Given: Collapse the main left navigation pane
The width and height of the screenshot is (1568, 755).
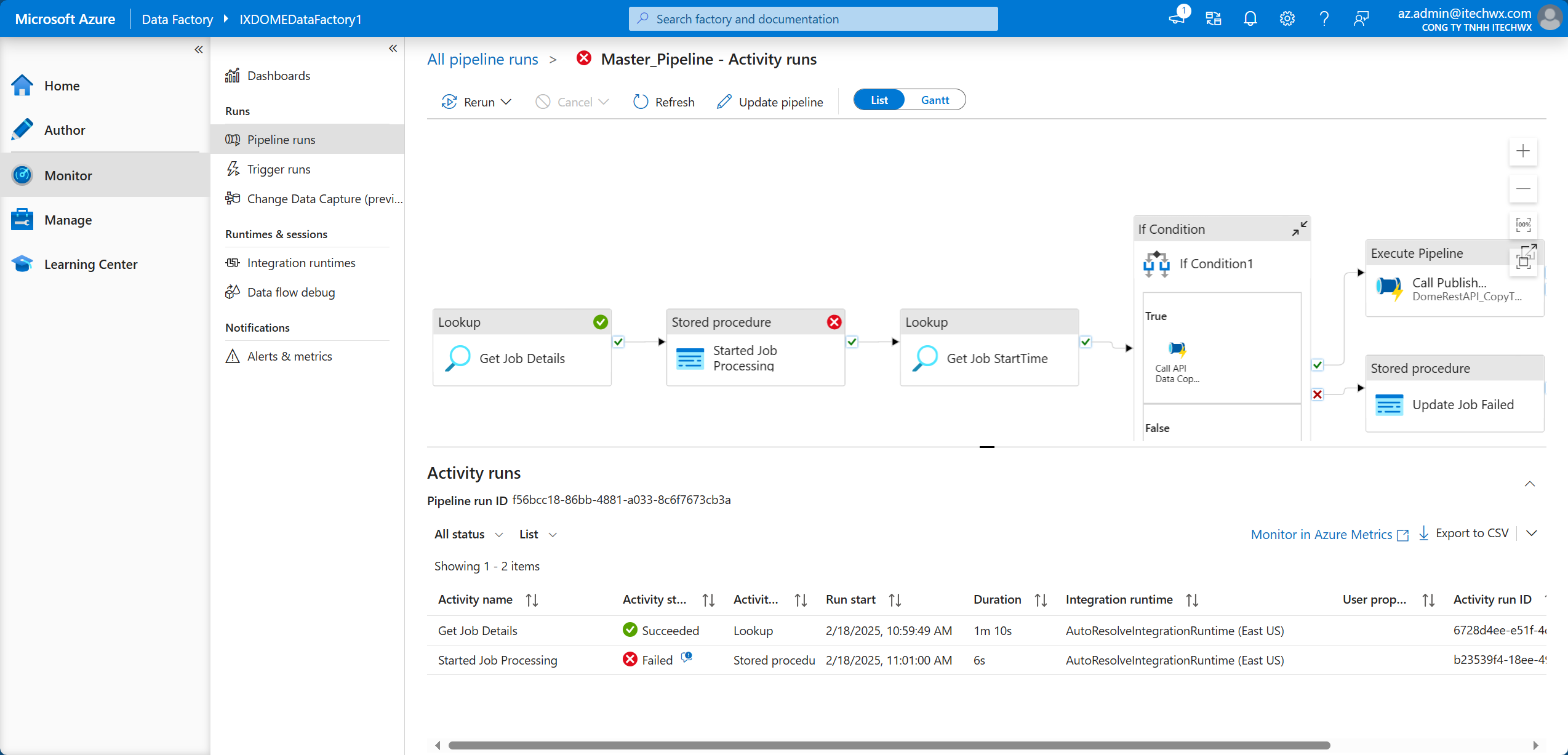Looking at the screenshot, I should point(198,49).
